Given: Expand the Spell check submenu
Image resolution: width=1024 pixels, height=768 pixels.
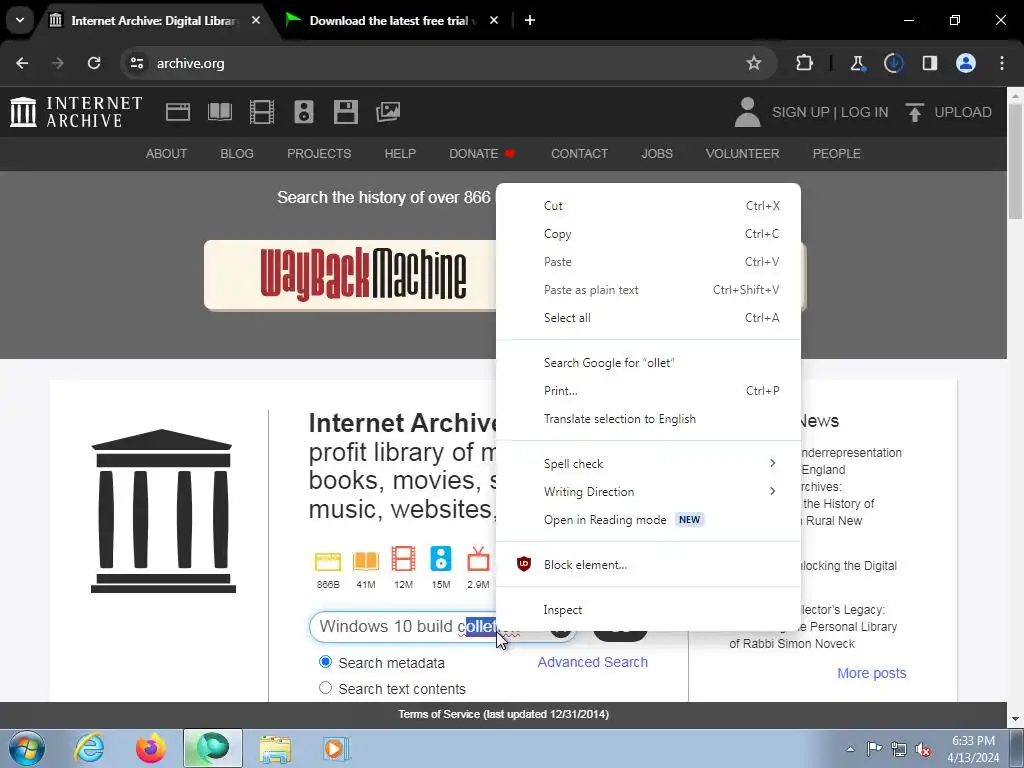Looking at the screenshot, I should click(648, 464).
